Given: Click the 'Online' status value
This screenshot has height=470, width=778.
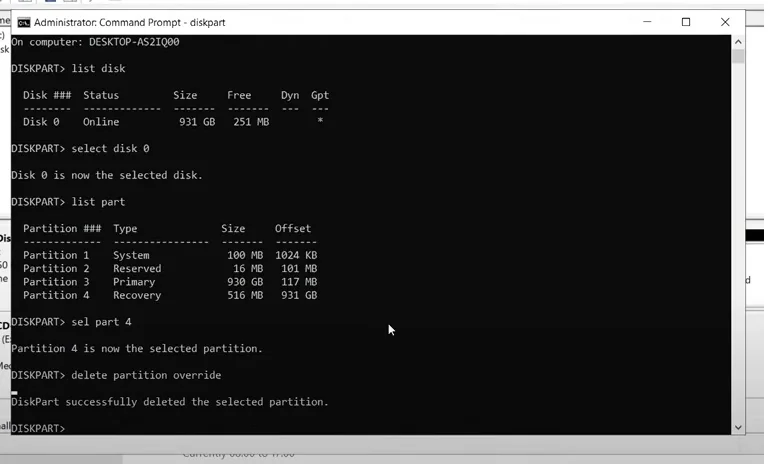Looking at the screenshot, I should click(101, 122).
